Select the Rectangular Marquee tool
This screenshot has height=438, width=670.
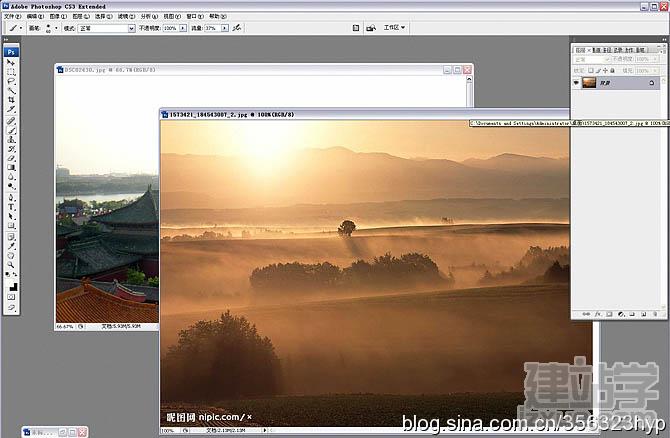pos(11,72)
